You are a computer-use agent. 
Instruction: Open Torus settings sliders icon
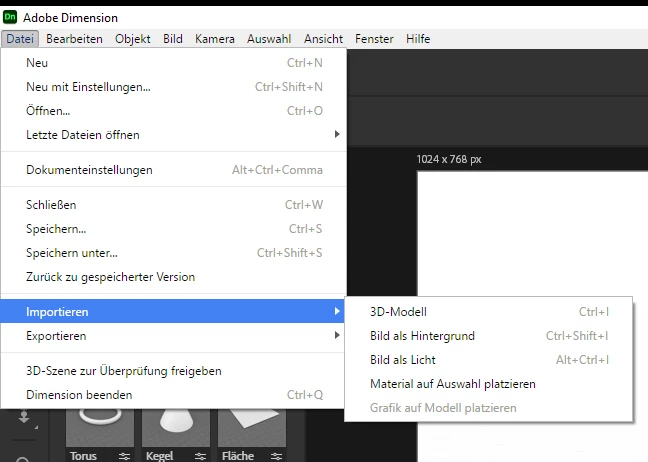(x=124, y=456)
